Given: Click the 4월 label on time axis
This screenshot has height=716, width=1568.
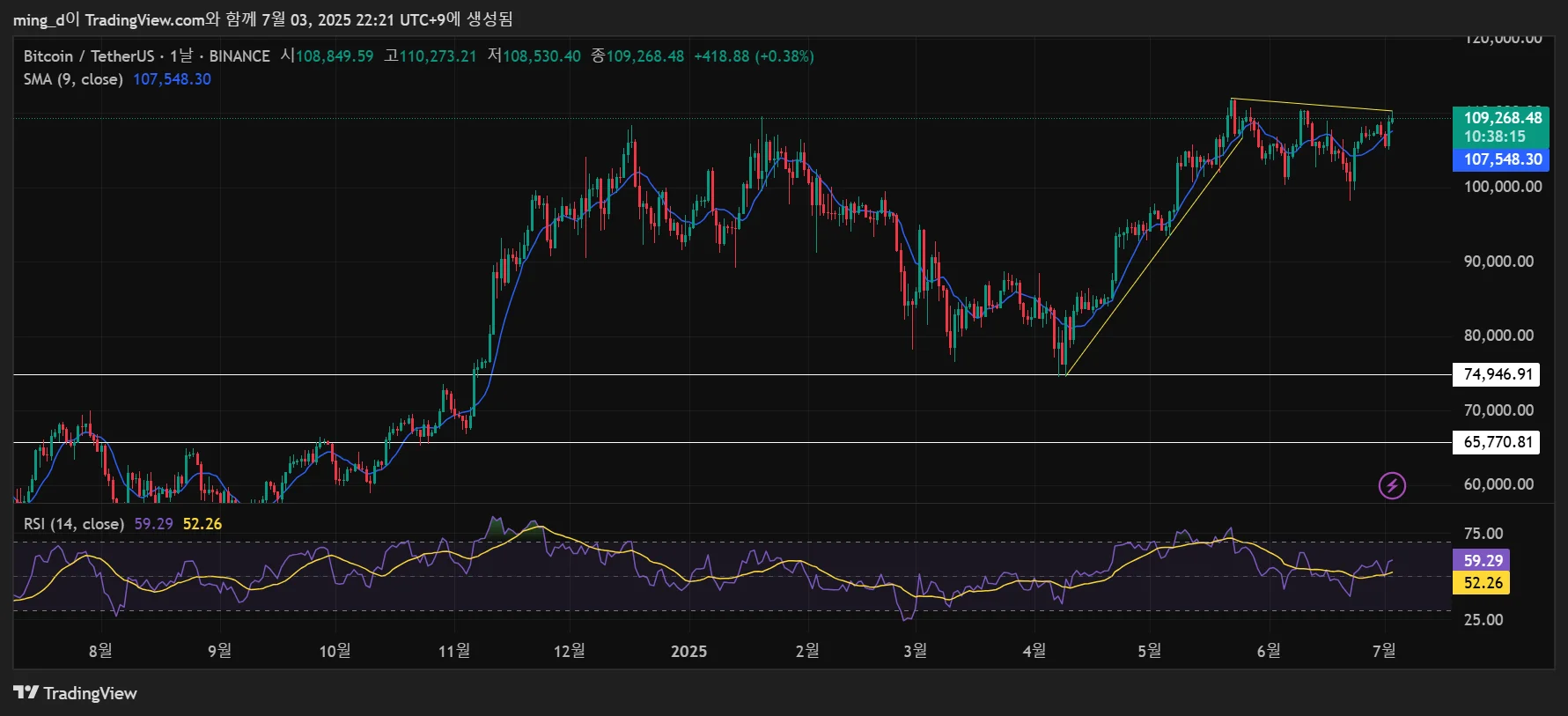Looking at the screenshot, I should click(x=1034, y=651).
